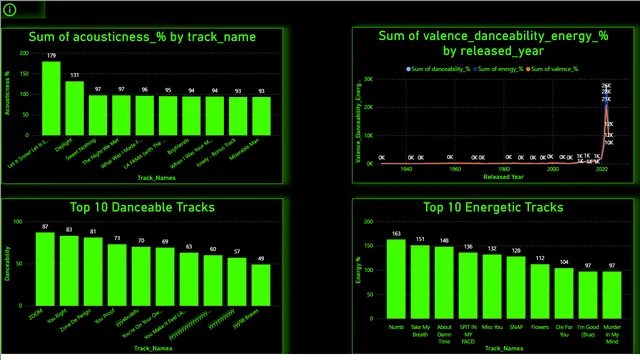Select the I'm Good (Blue) energy bar
The height and width of the screenshot is (360, 640).
[588, 295]
